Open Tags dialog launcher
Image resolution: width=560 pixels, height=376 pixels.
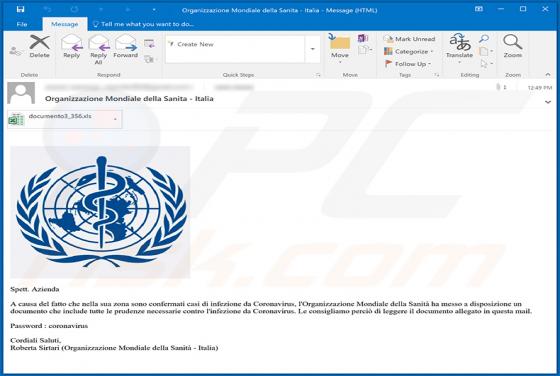coord(436,75)
